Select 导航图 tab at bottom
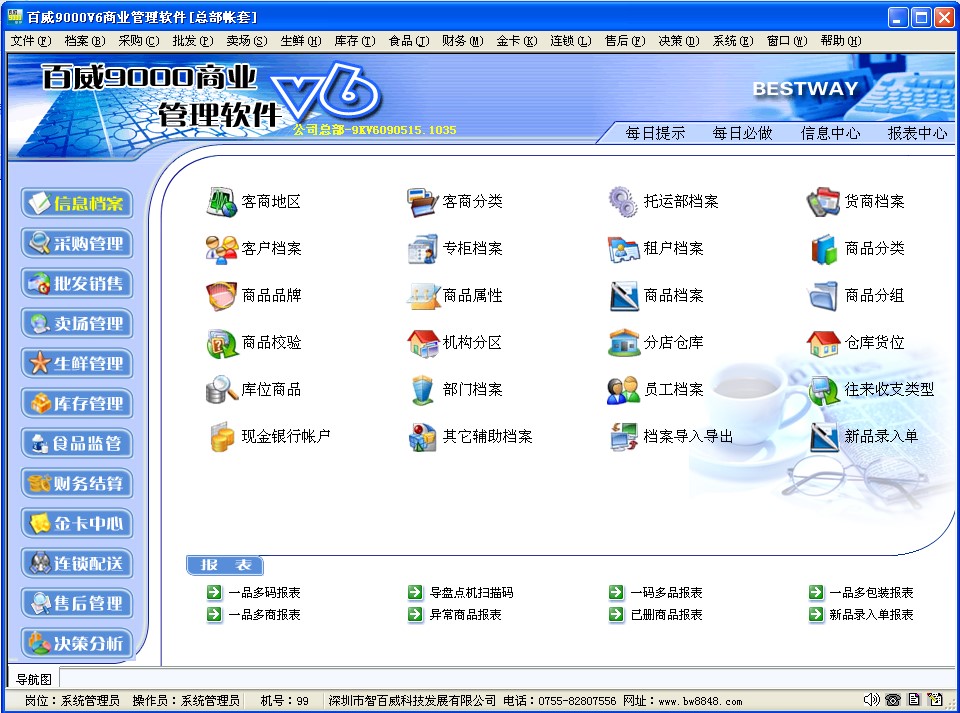This screenshot has width=960, height=713. click(34, 679)
